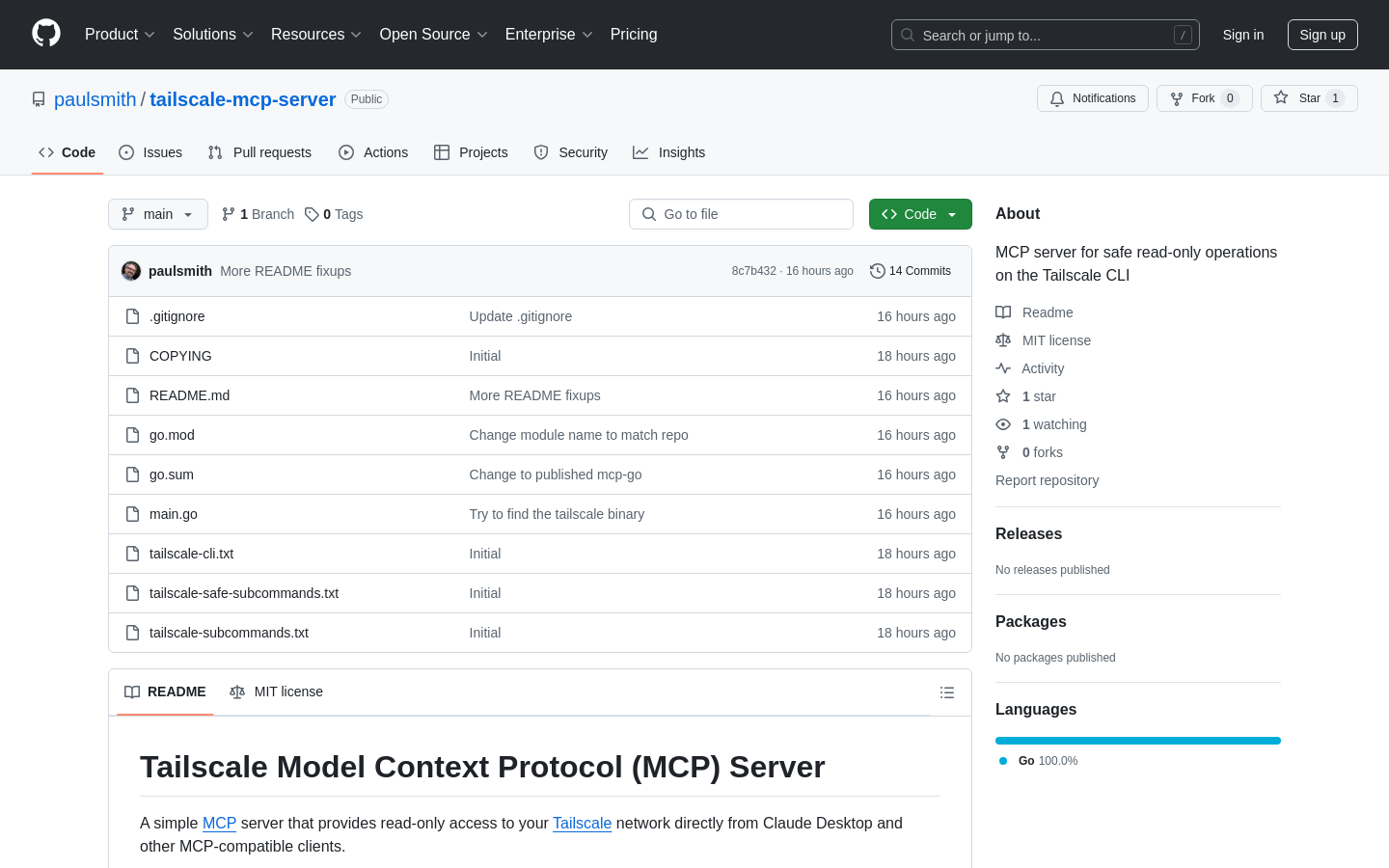Star this repository
1389x868 pixels.
point(1308,98)
